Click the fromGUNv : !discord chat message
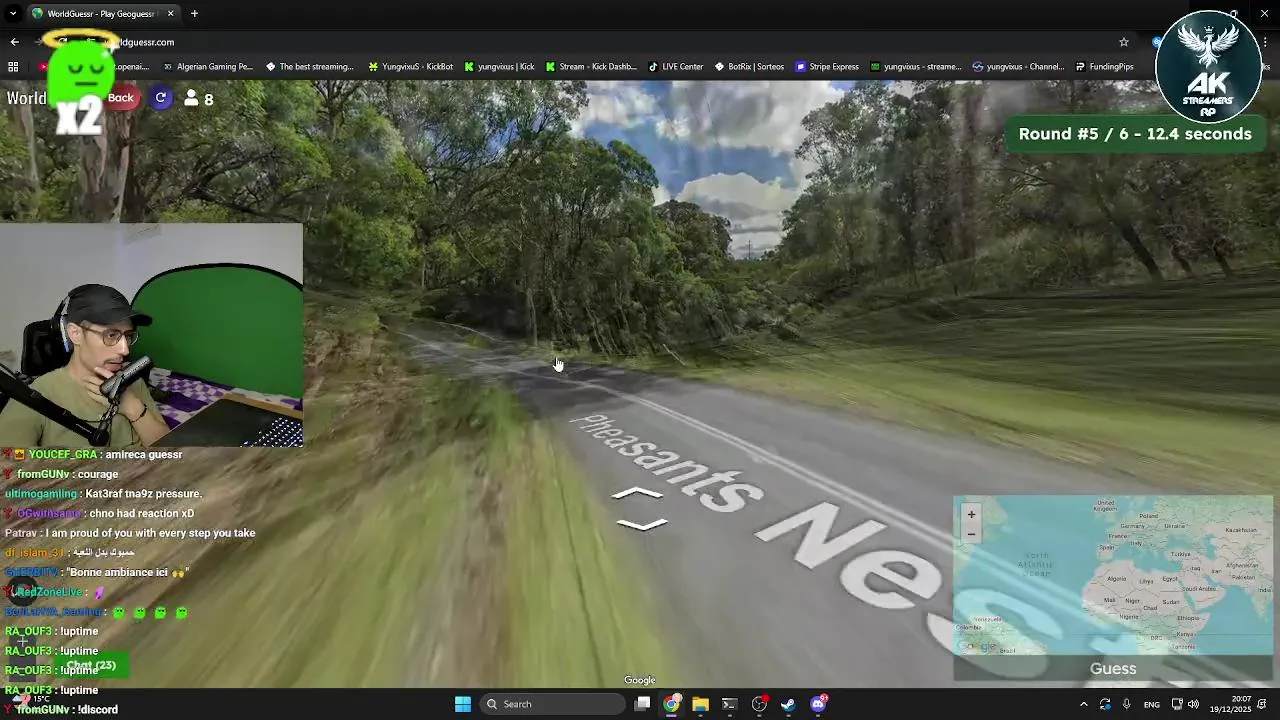This screenshot has height=720, width=1280. point(61,709)
